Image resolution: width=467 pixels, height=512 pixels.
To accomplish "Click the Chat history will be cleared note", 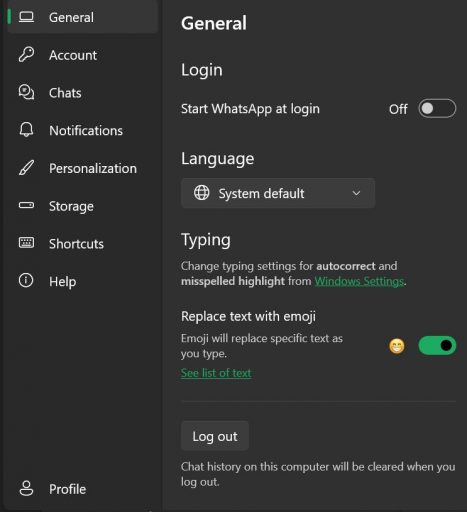I will pos(318,474).
